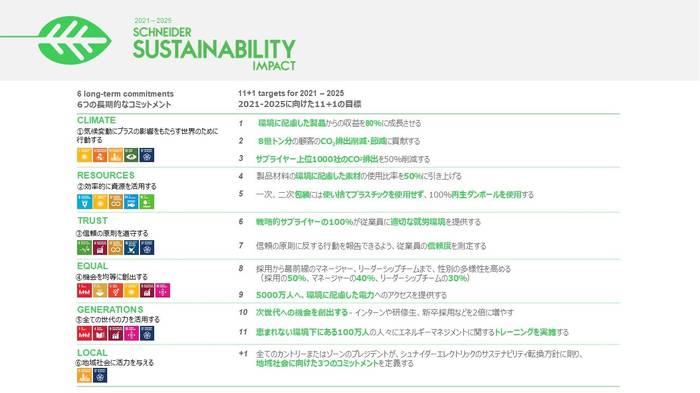Click the CLIMATE commitment heading
The image size is (700, 393).
pos(96,120)
